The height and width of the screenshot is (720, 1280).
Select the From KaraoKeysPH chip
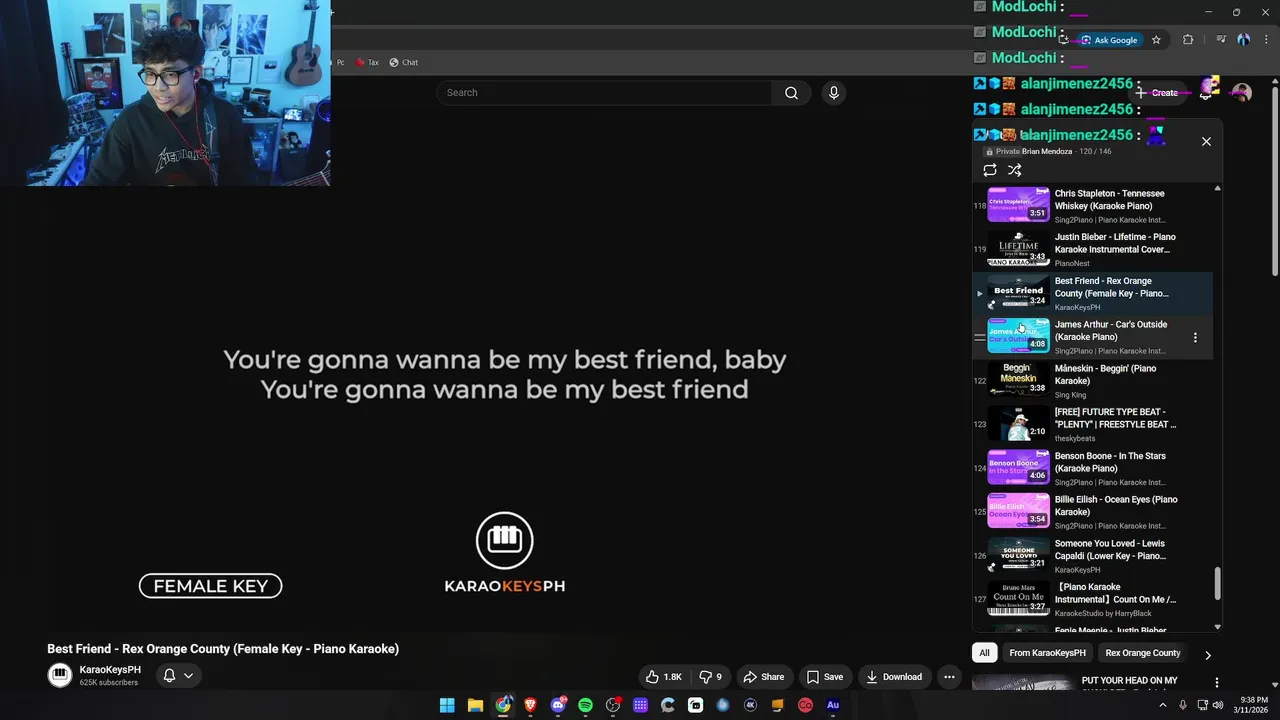pos(1047,653)
